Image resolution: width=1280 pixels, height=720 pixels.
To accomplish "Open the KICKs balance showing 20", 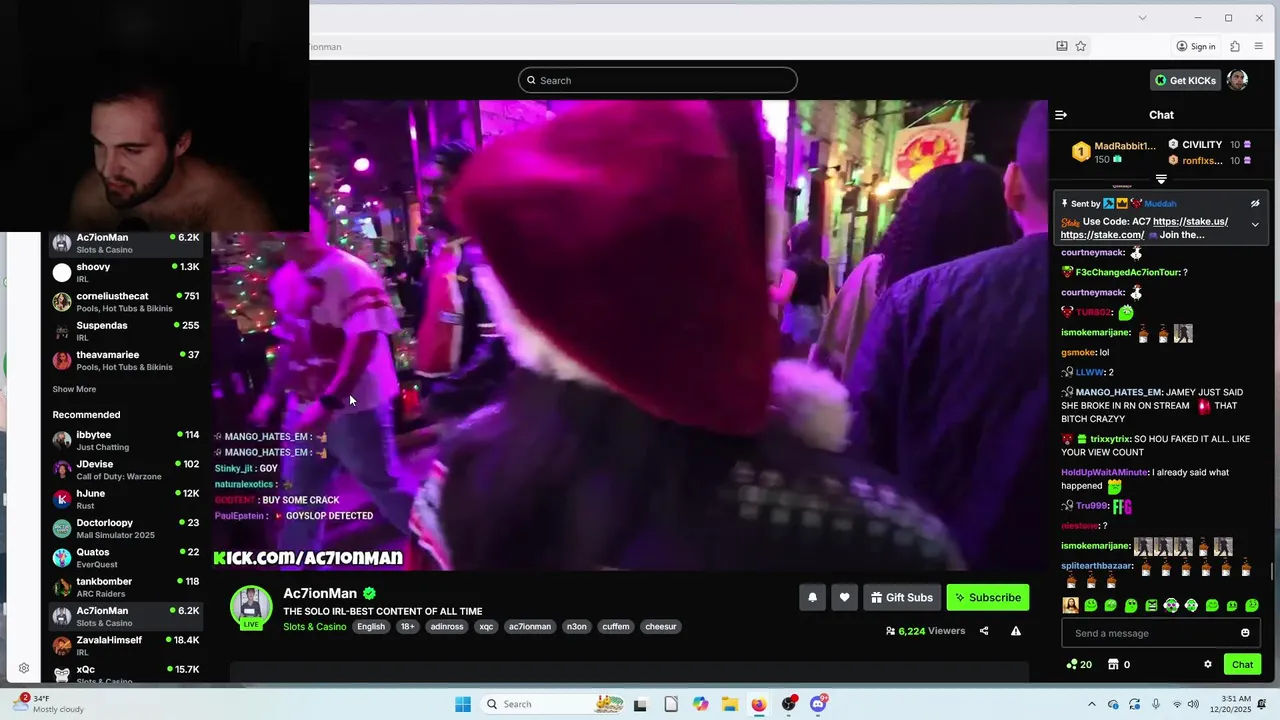I will pyautogui.click(x=1079, y=664).
